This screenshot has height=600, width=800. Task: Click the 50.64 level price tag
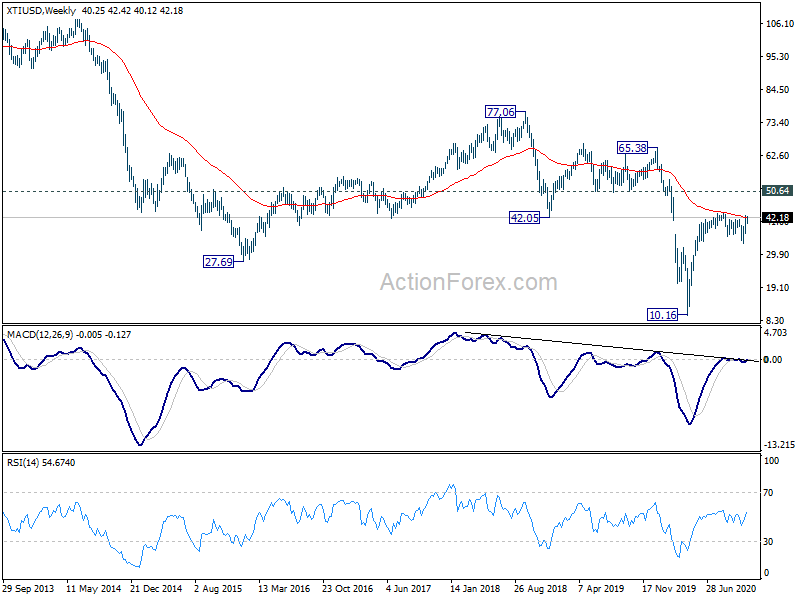click(x=777, y=191)
